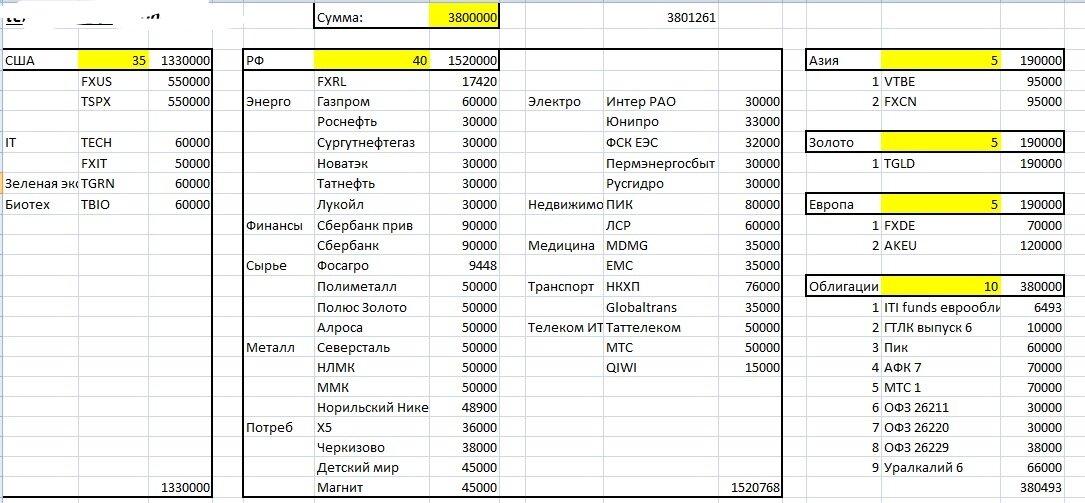The width and height of the screenshot is (1085, 503).
Task: Select the Азия header cell
Action: point(844,60)
